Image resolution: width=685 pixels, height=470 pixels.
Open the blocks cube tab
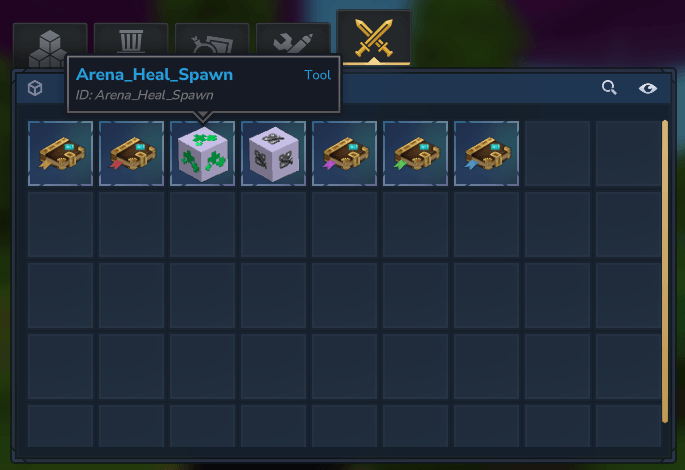[x=50, y=45]
